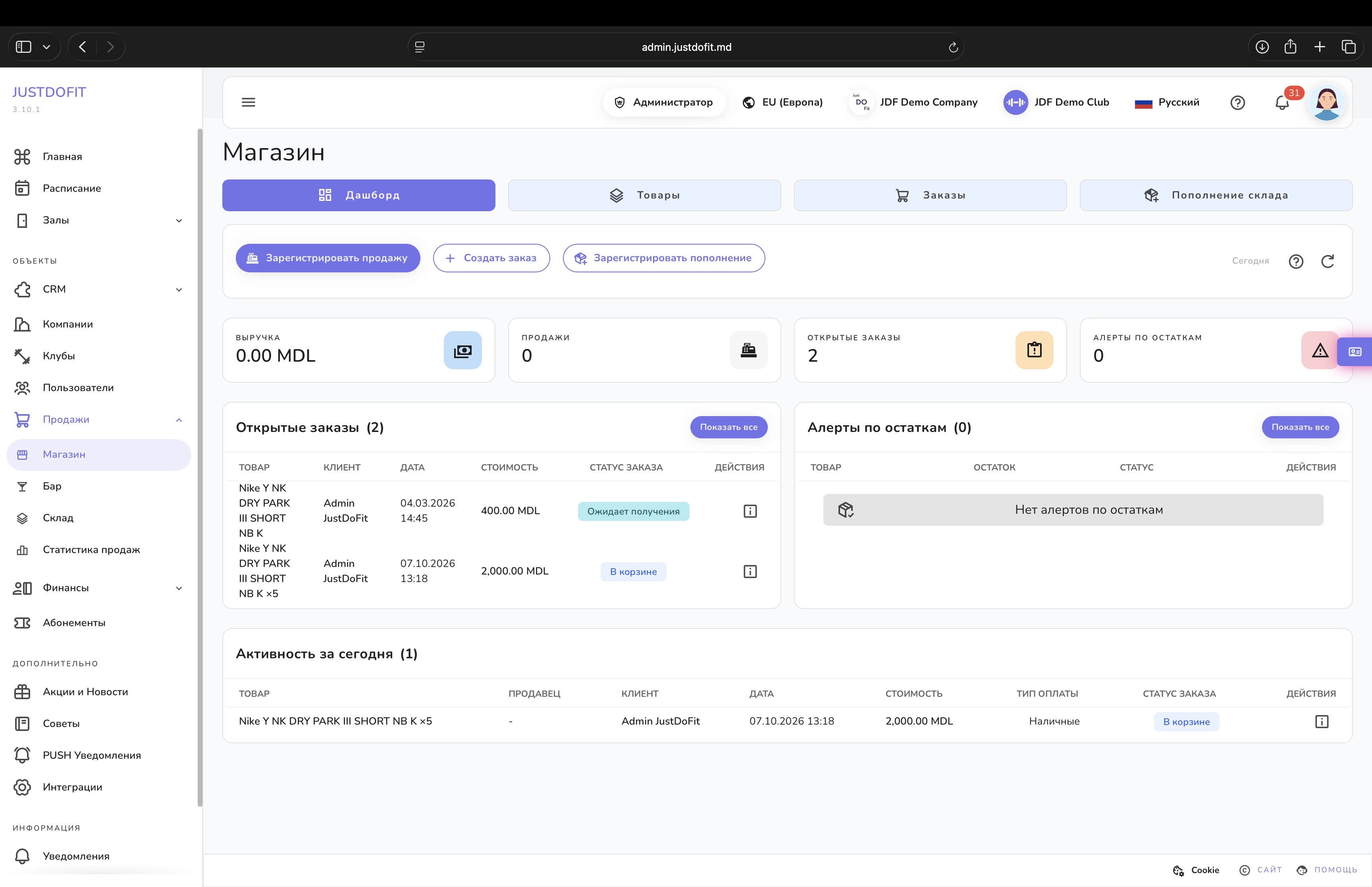1372x887 pixels.
Task: Expand the Финансы sidebar section
Action: coord(179,588)
